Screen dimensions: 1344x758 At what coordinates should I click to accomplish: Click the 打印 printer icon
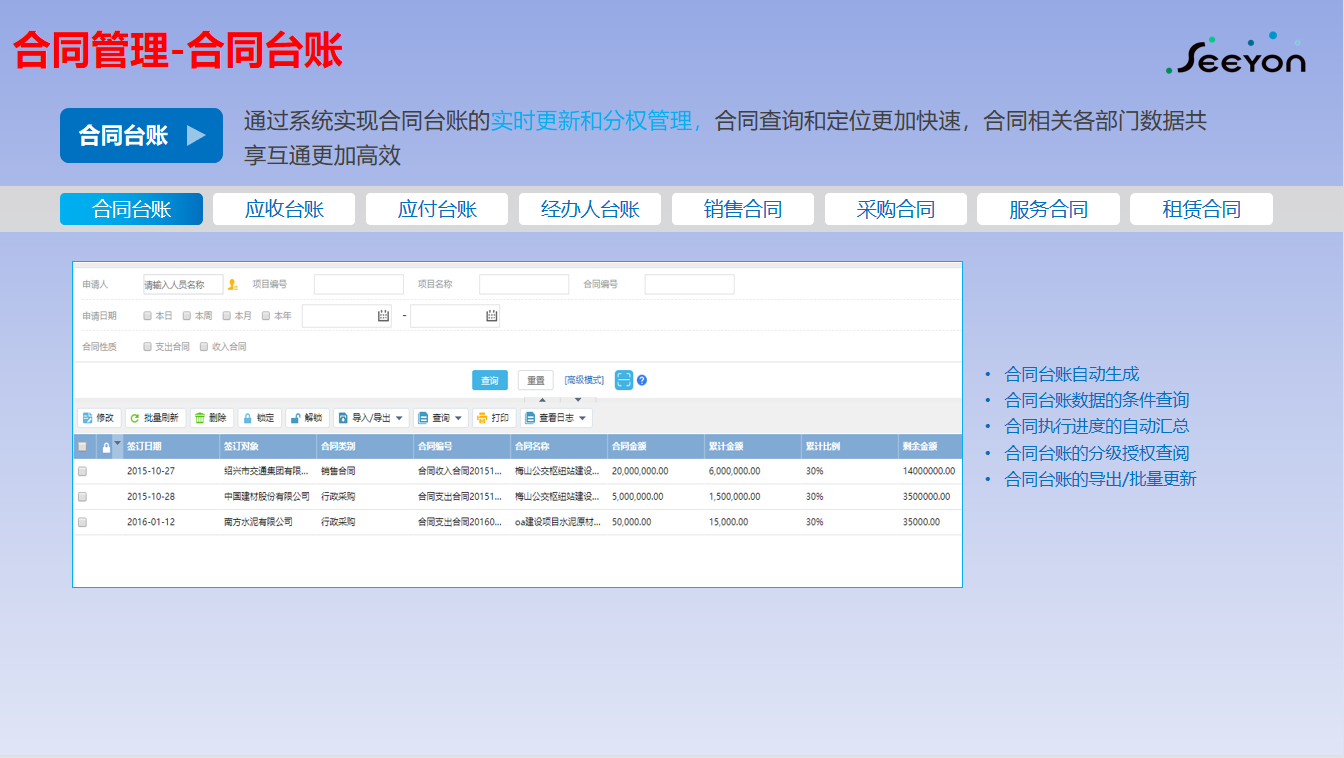tap(482, 418)
